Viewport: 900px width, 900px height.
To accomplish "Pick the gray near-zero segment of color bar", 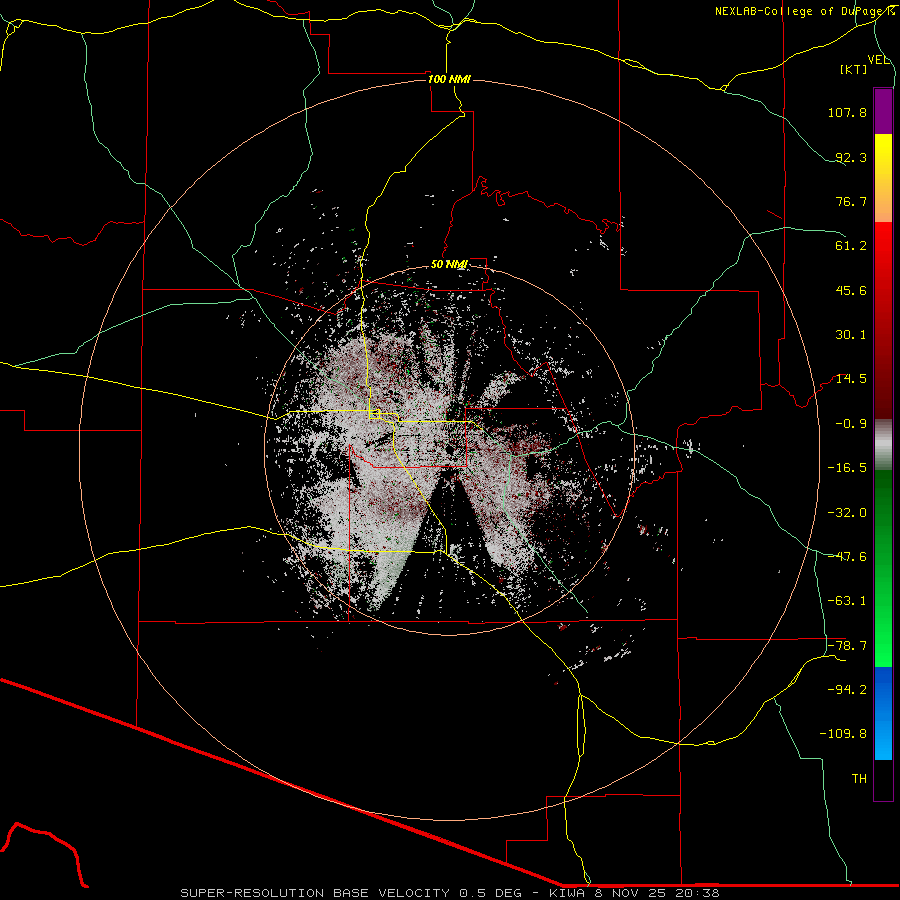I will point(883,445).
